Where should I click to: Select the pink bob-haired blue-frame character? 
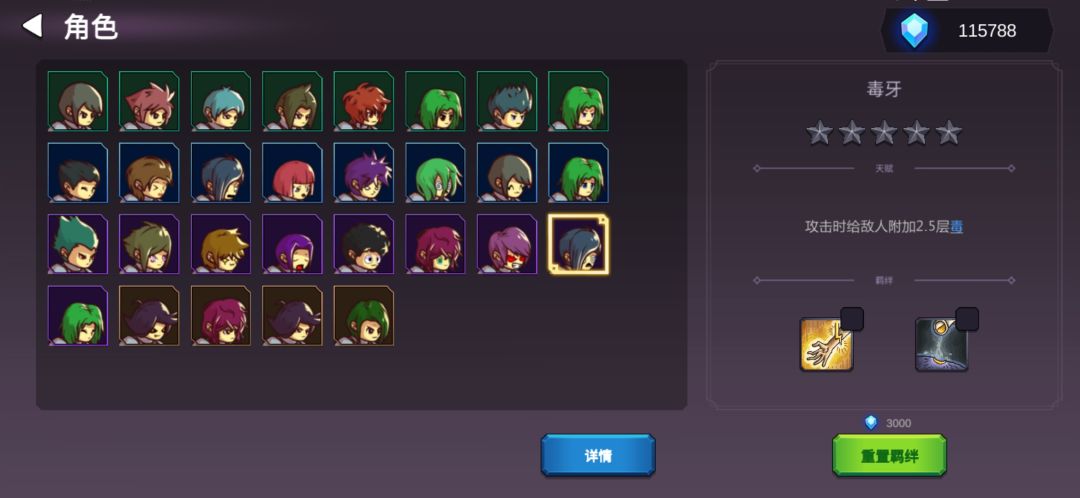292,173
